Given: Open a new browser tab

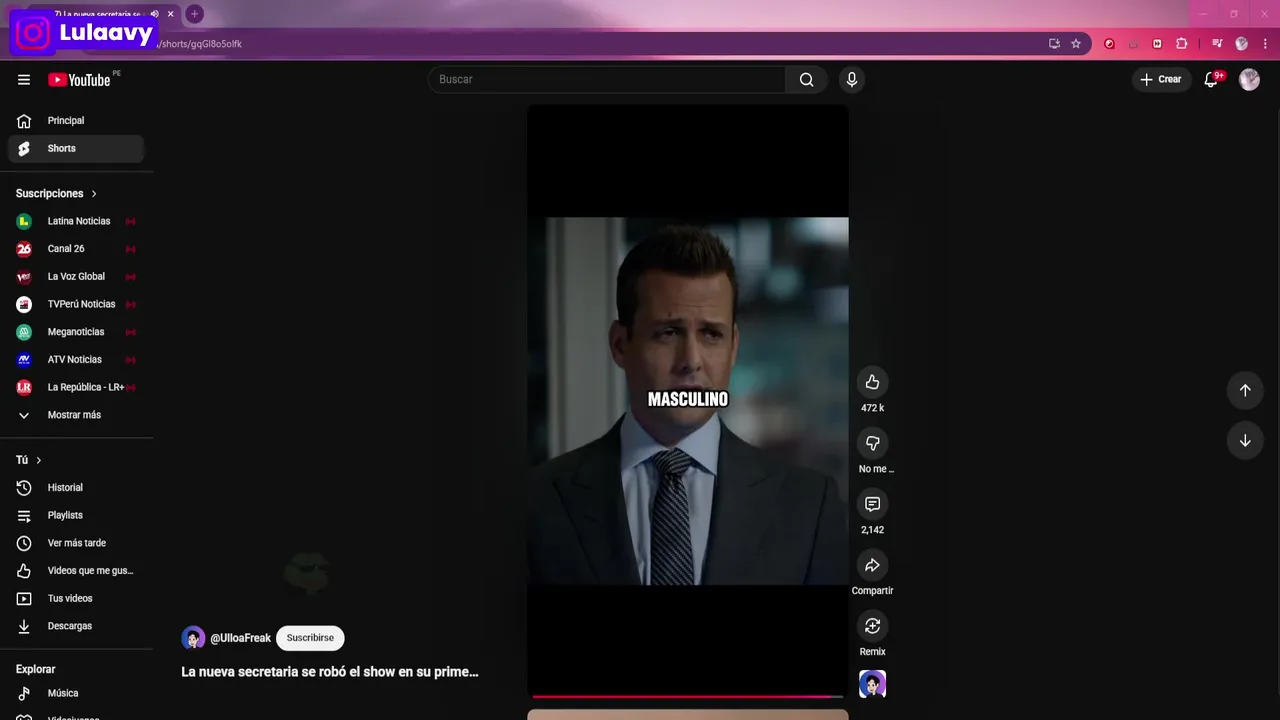Looking at the screenshot, I should 194,14.
